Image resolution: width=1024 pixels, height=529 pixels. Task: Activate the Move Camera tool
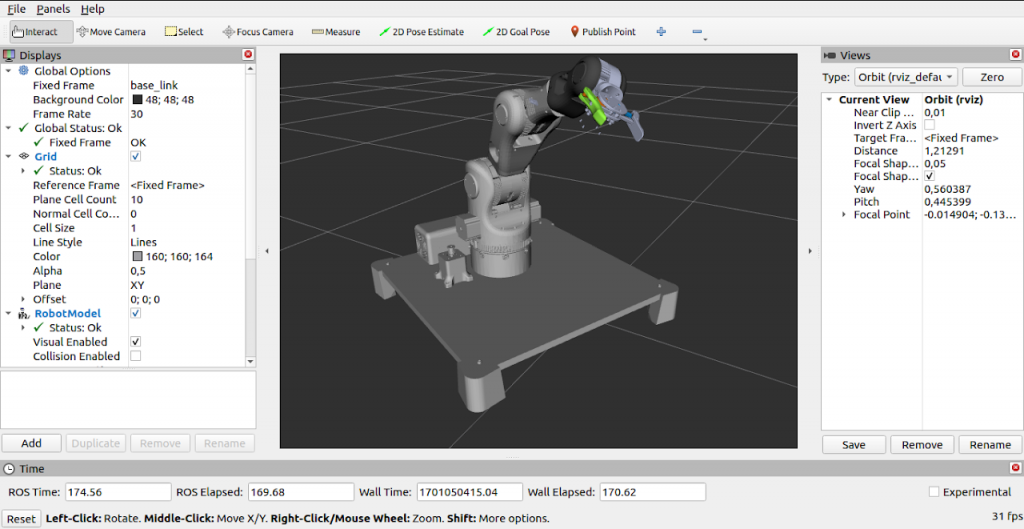pos(111,32)
